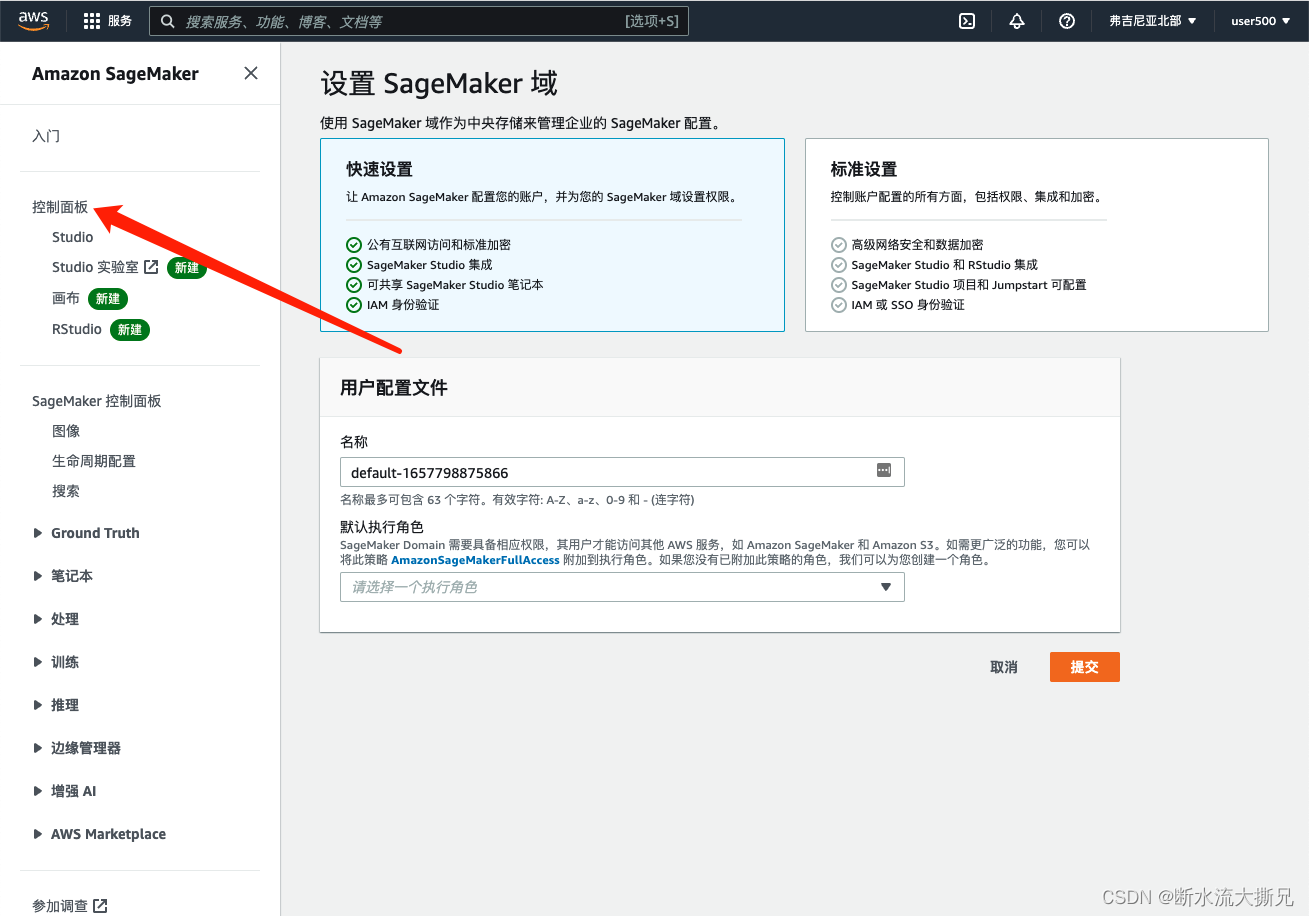Screen dimensions: 1309x916
Task: Open the 弗吉尼亚北部 region dropdown
Action: point(1153,21)
